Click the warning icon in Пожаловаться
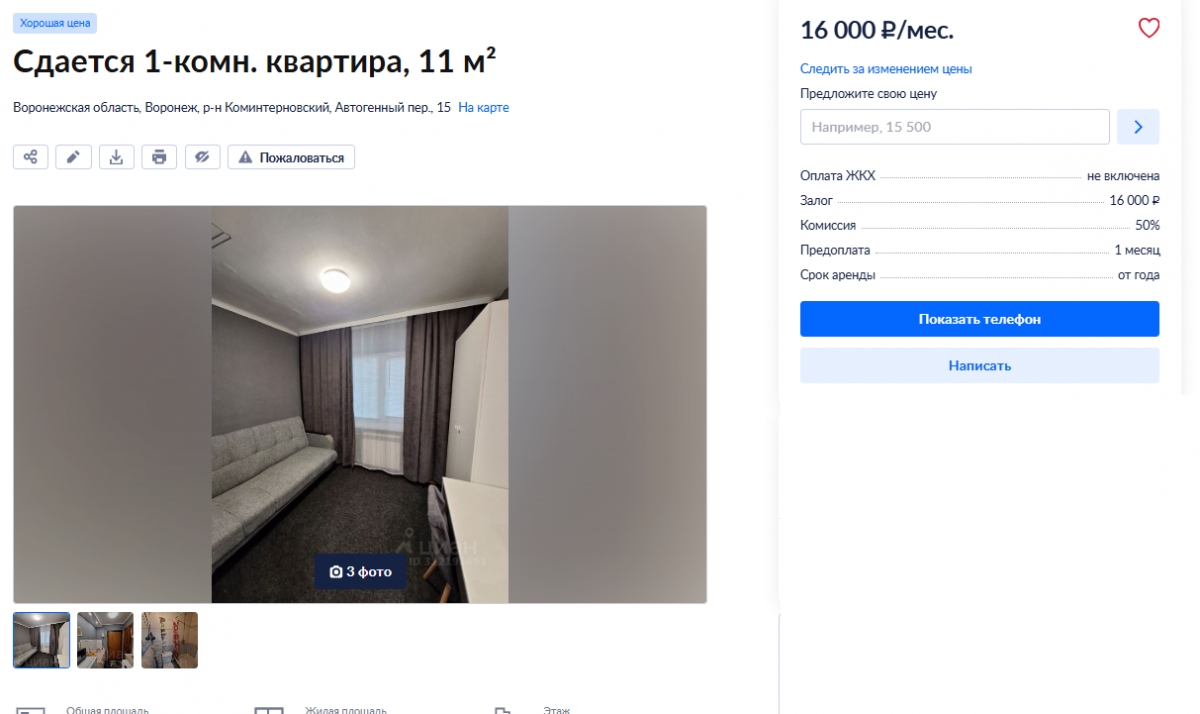 (x=246, y=157)
